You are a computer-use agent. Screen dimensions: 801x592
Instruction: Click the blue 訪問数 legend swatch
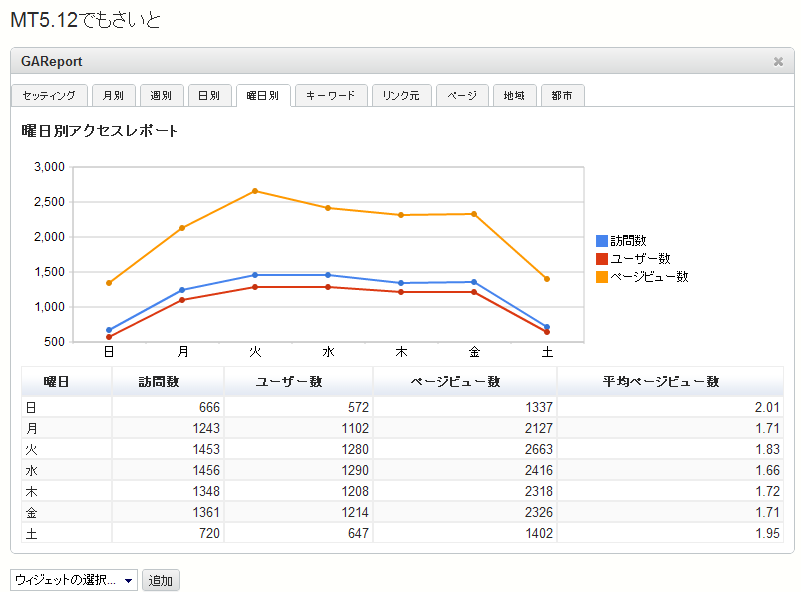coord(601,241)
